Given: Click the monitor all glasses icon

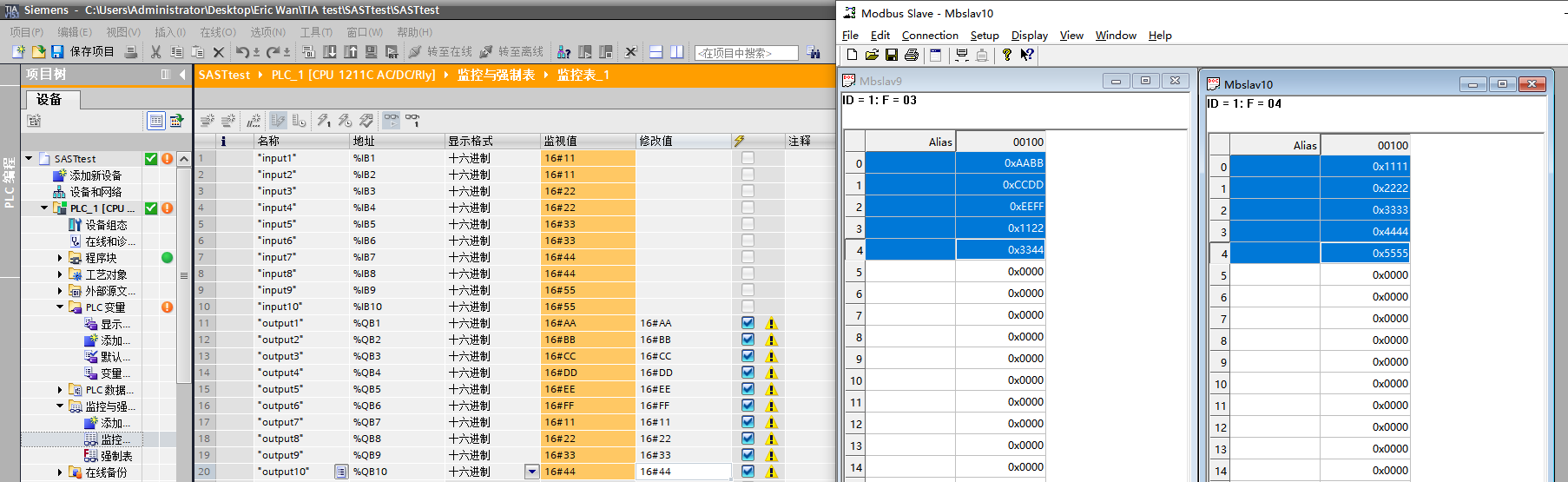Looking at the screenshot, I should tap(392, 121).
